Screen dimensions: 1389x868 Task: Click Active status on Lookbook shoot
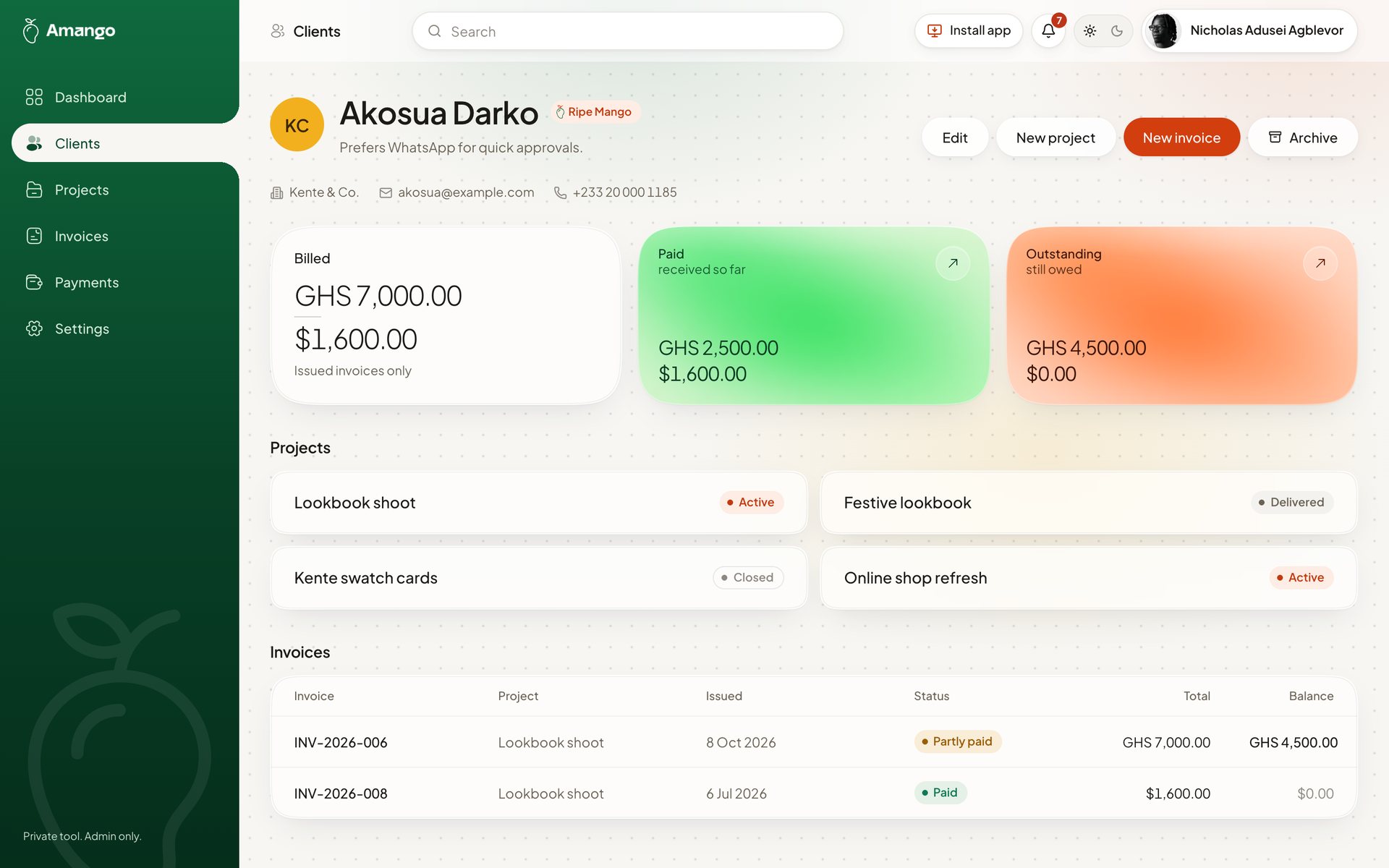751,503
